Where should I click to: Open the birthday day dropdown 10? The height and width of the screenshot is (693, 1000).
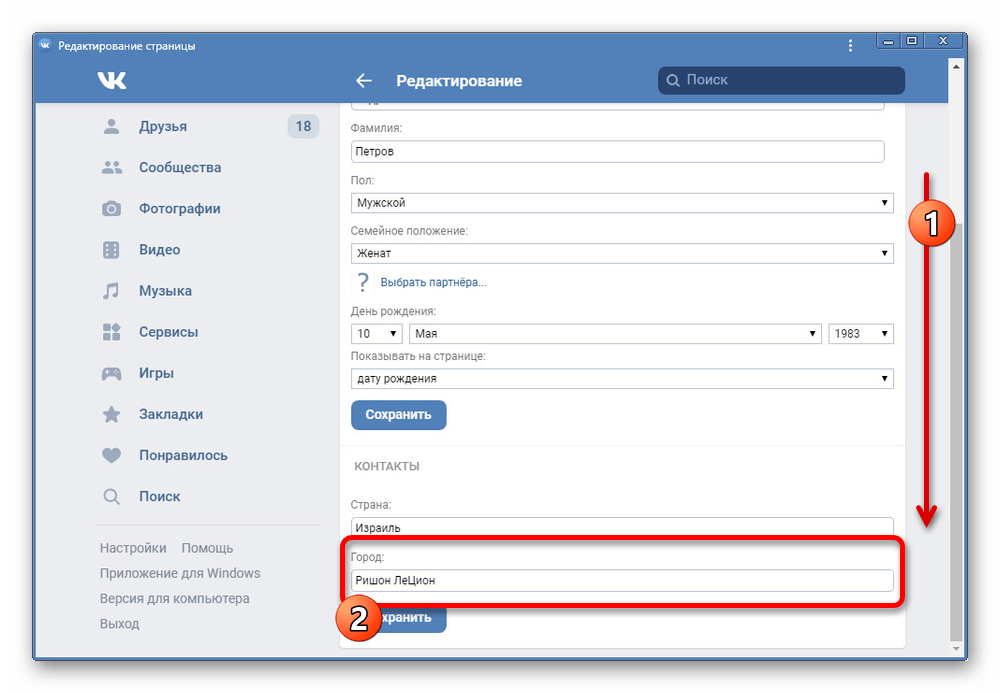point(376,333)
